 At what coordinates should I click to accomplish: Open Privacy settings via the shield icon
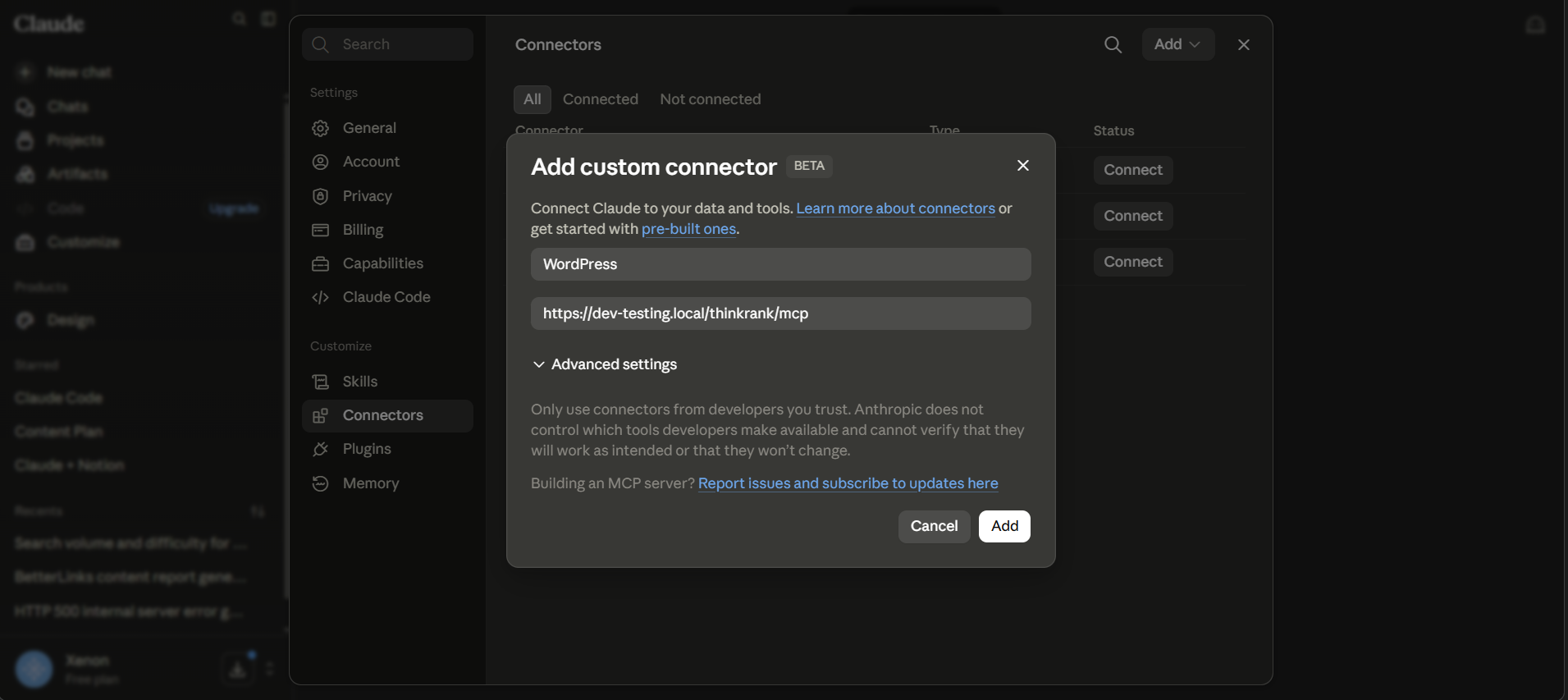321,197
